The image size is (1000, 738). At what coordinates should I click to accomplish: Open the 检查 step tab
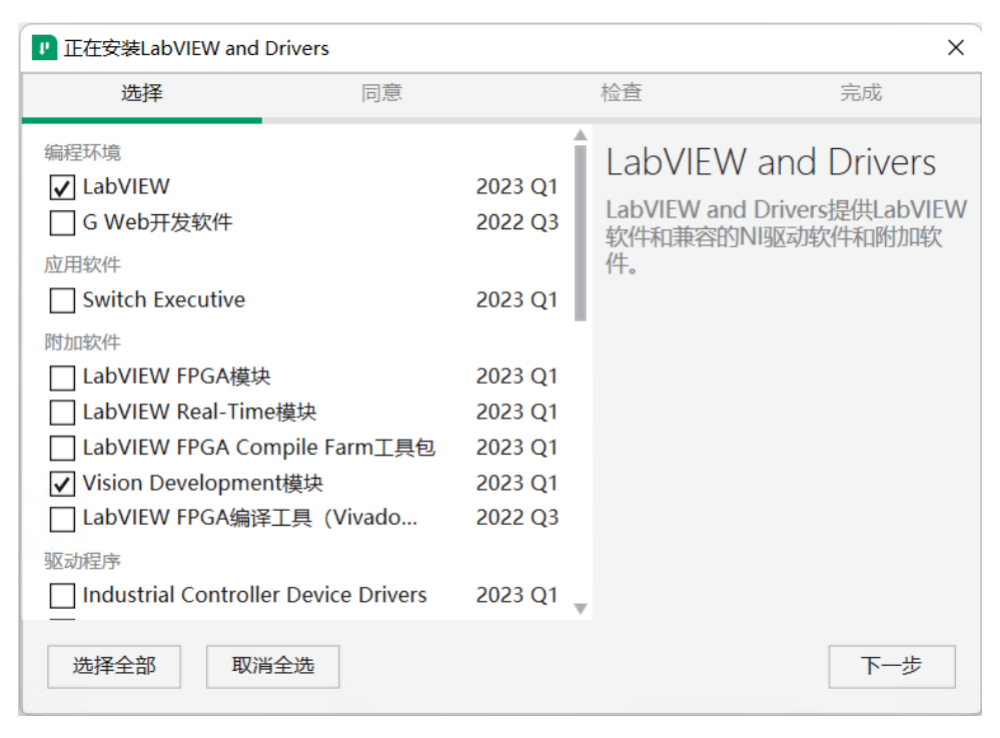pos(621,93)
